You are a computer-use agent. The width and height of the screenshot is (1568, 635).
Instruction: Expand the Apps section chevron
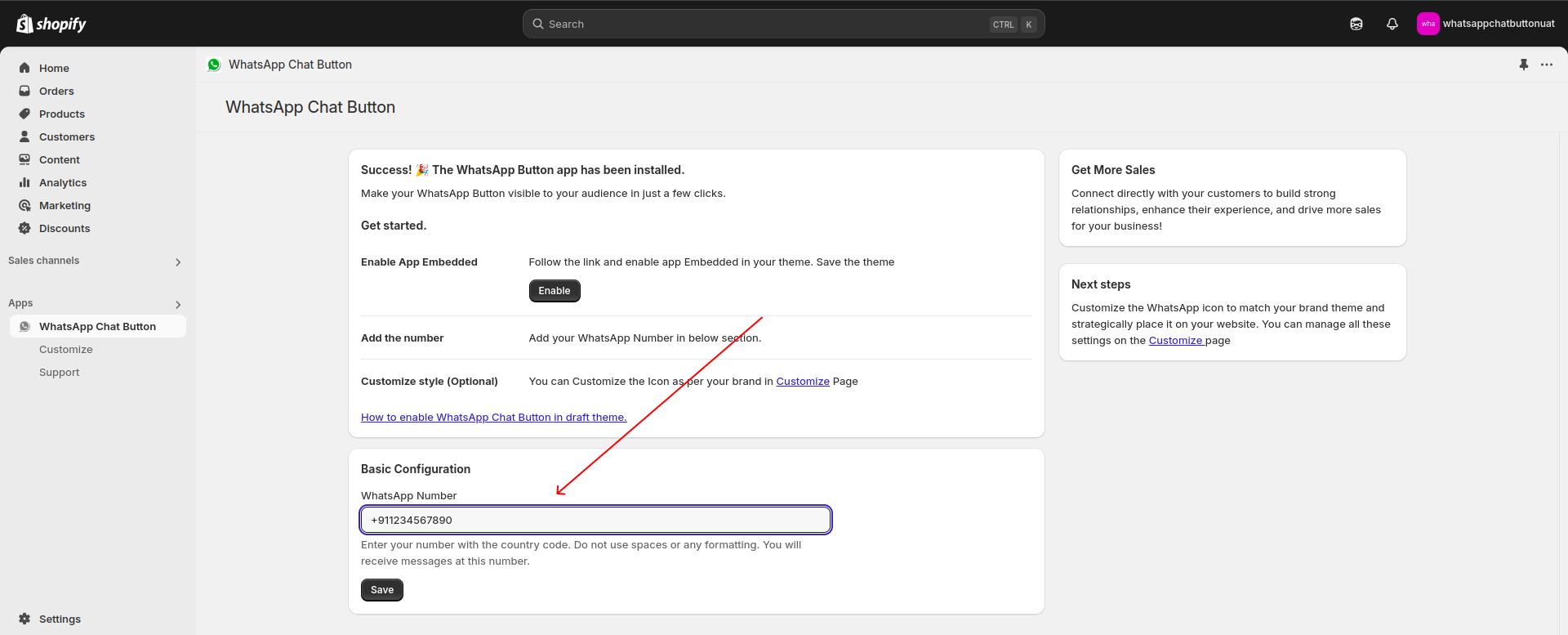178,305
